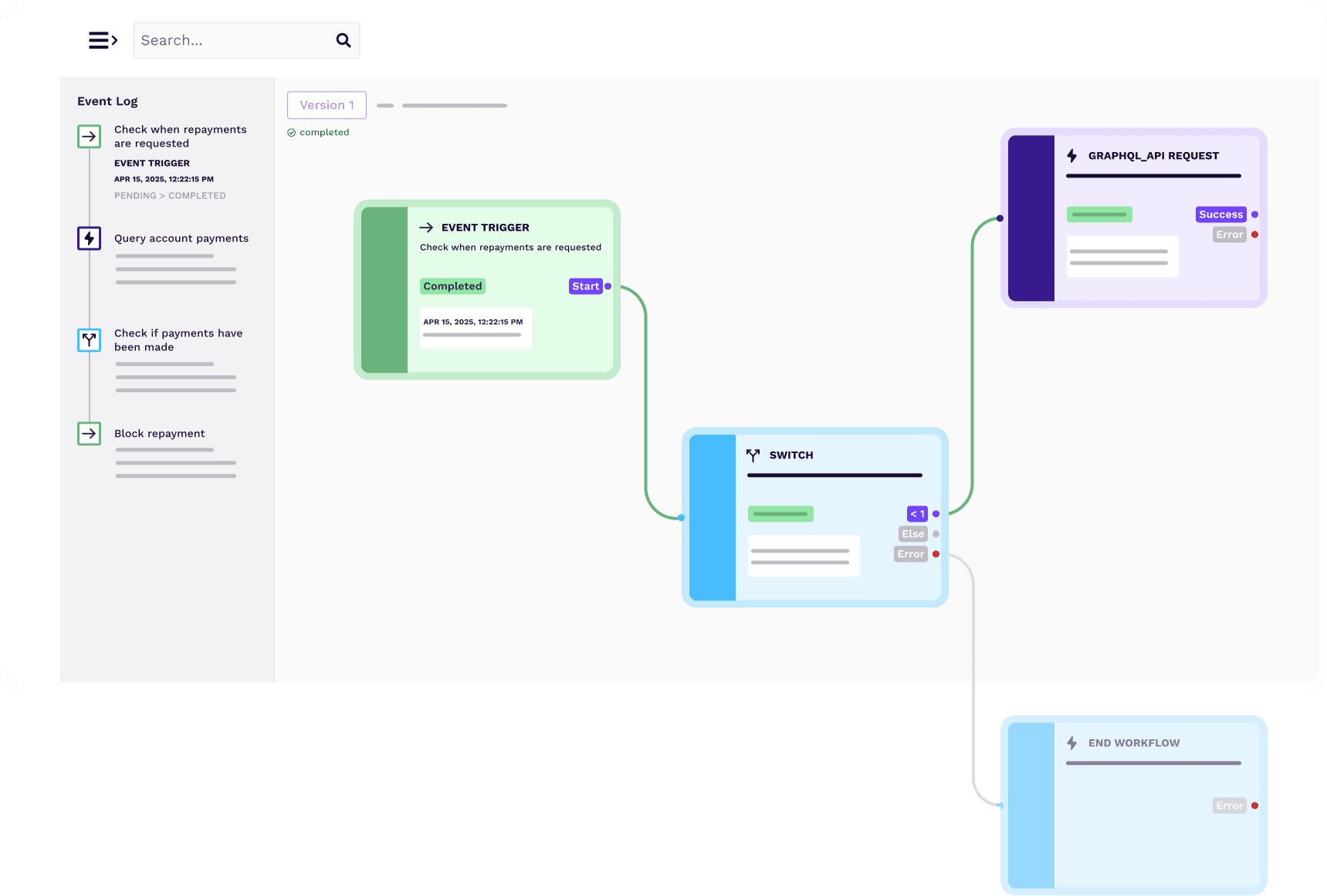Viewport: 1327px width, 896px height.
Task: Toggle the red Error port on the Switch node
Action: coord(936,553)
